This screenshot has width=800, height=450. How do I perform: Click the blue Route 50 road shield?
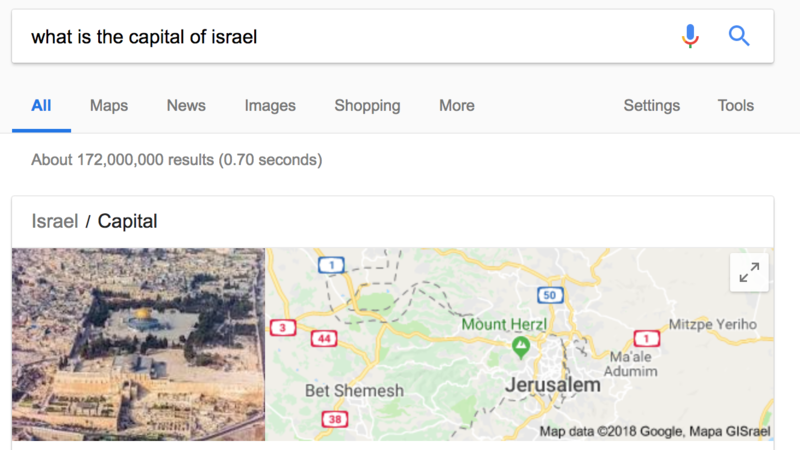click(x=550, y=295)
